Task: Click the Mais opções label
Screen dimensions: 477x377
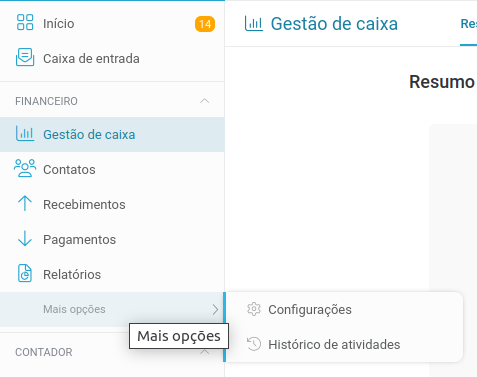Action: click(x=74, y=309)
